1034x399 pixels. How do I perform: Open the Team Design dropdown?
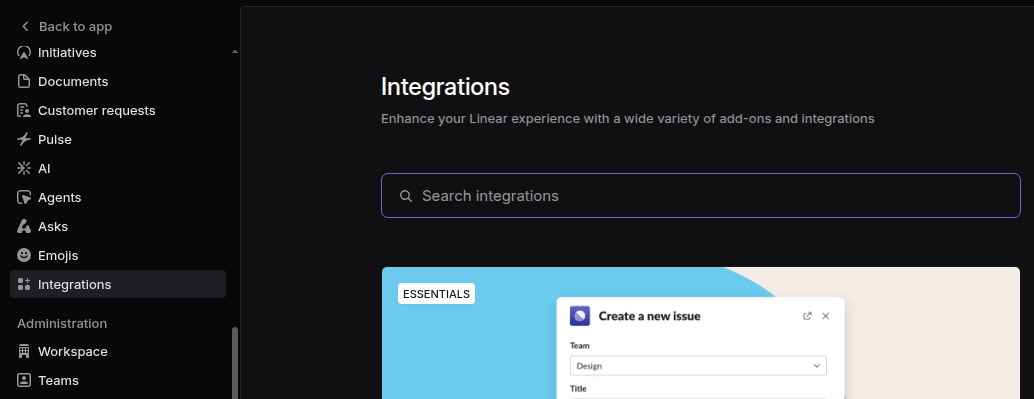click(x=698, y=365)
